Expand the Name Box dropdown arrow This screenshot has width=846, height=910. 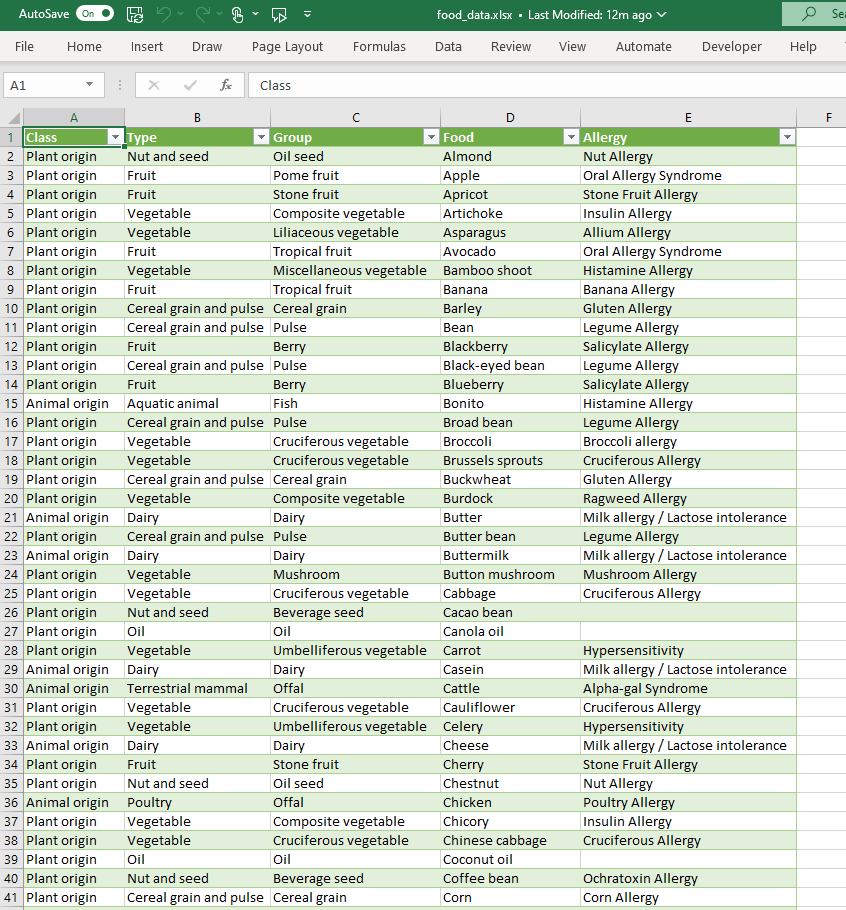(x=90, y=85)
